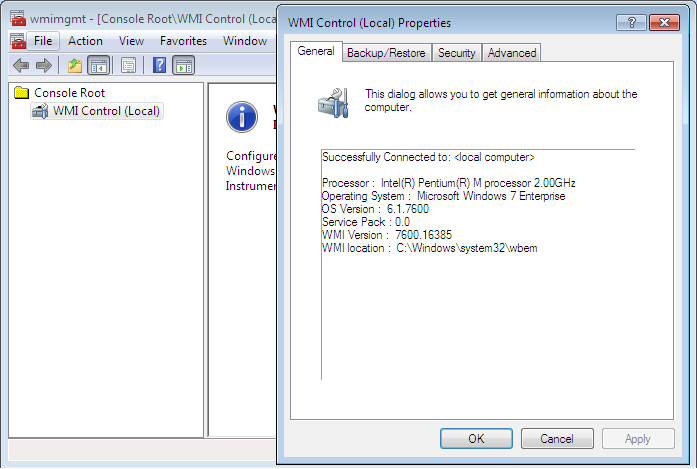Open the Action menu

(85, 41)
